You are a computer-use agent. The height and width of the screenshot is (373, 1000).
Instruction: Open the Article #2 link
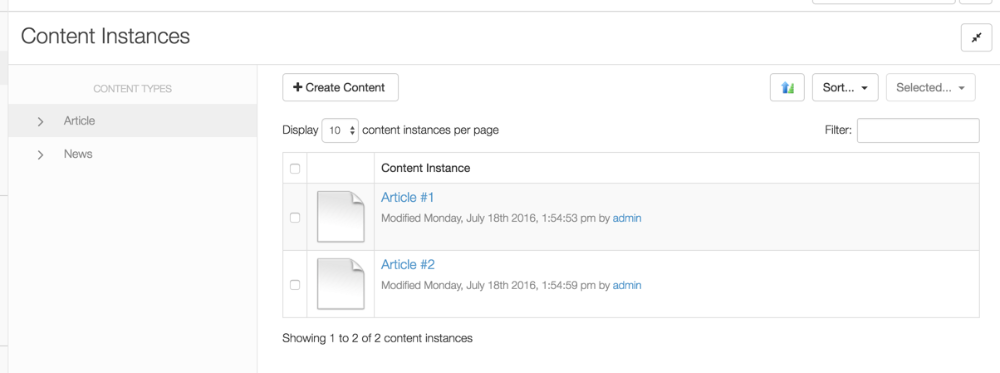(408, 265)
